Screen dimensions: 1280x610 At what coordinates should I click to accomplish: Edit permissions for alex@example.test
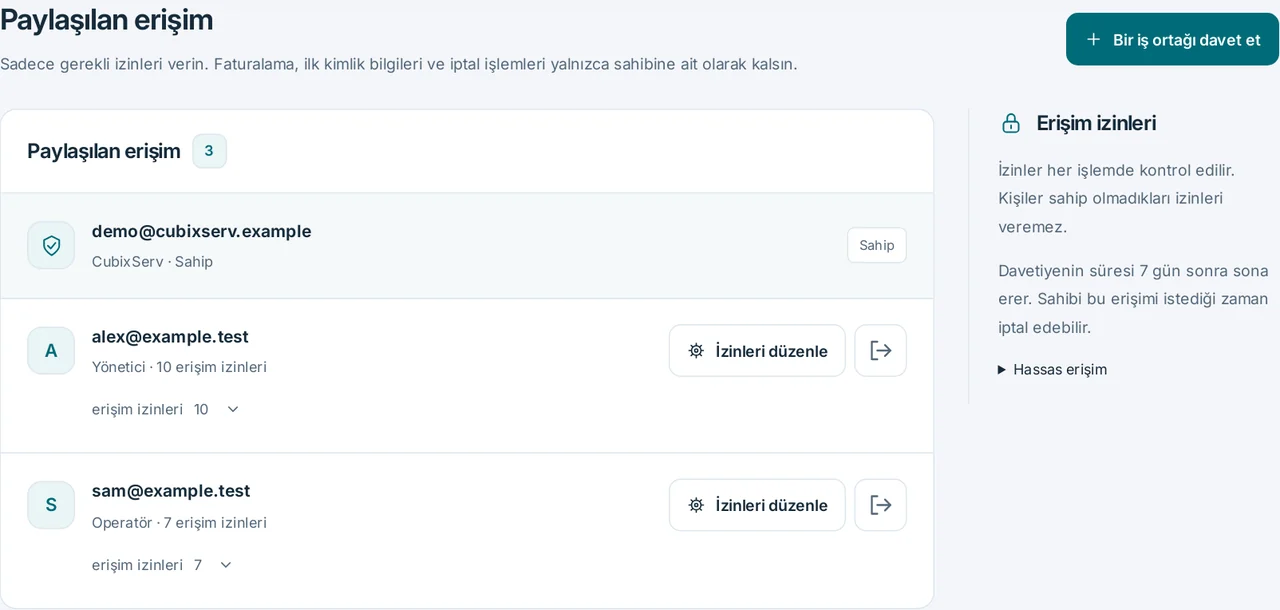(757, 350)
